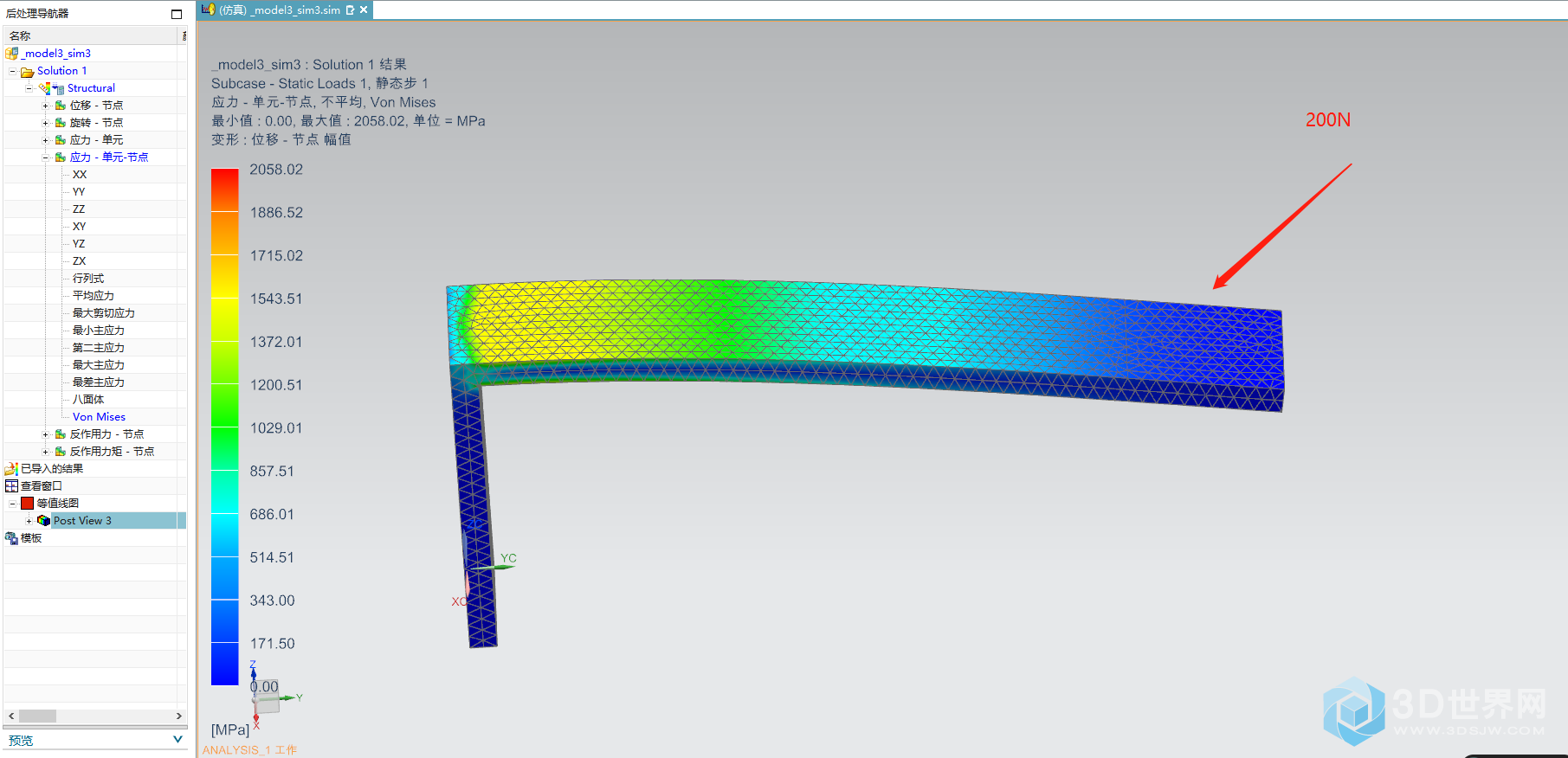Image resolution: width=1568 pixels, height=758 pixels.
Task: Click the result header text block in viewport
Action: tap(348, 102)
